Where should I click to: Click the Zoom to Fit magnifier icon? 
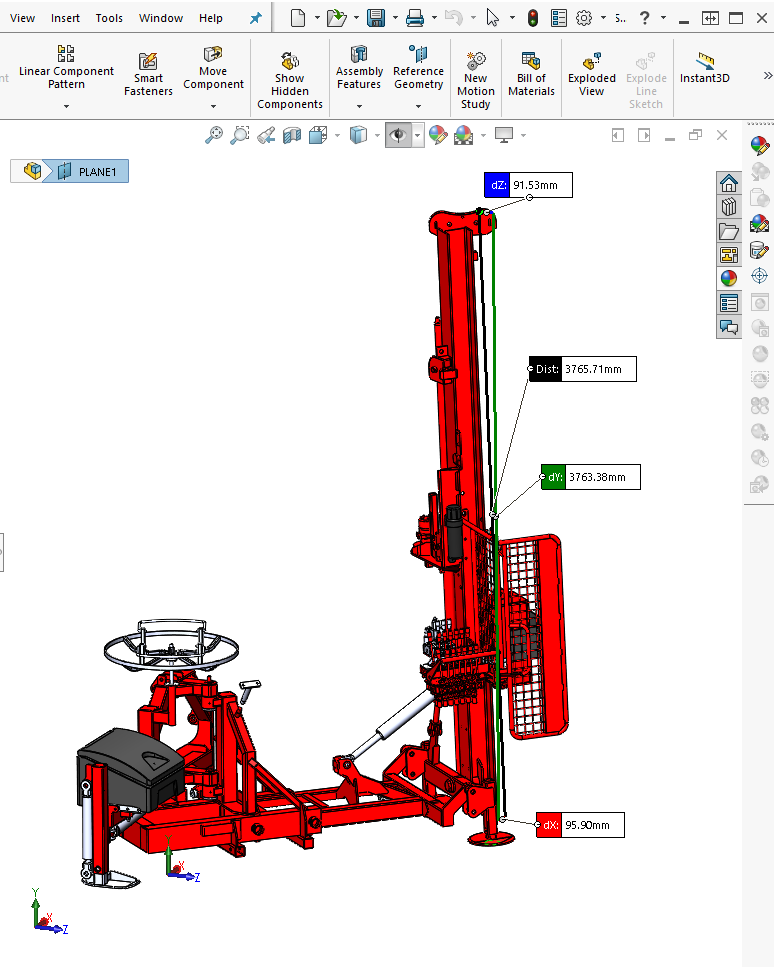coord(213,135)
